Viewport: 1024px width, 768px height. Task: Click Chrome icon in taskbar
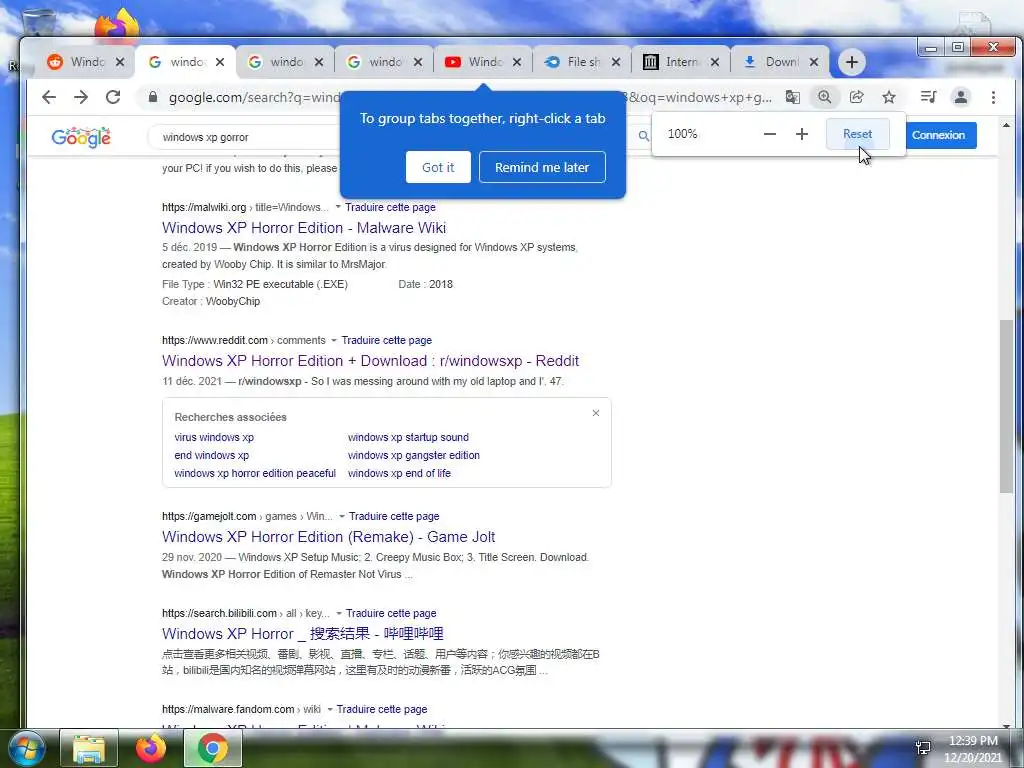click(x=212, y=748)
